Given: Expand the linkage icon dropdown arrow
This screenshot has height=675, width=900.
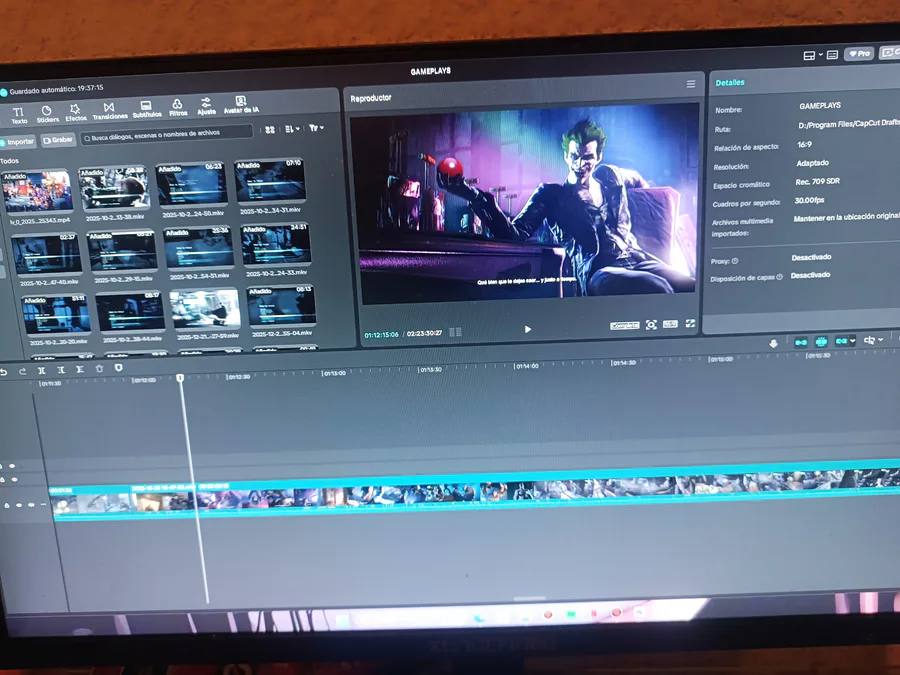Looking at the screenshot, I should 852,340.
